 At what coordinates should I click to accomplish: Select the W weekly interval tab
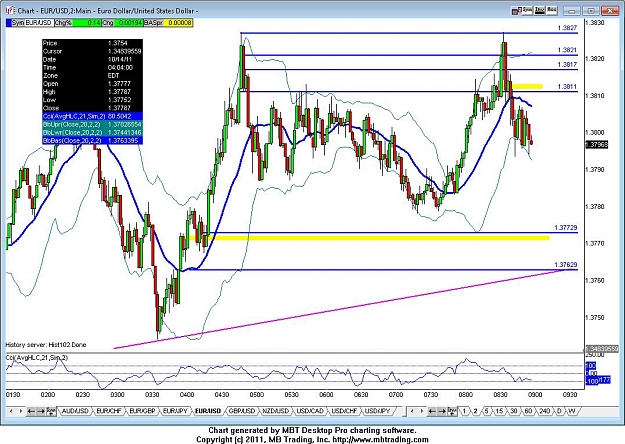pos(572,411)
